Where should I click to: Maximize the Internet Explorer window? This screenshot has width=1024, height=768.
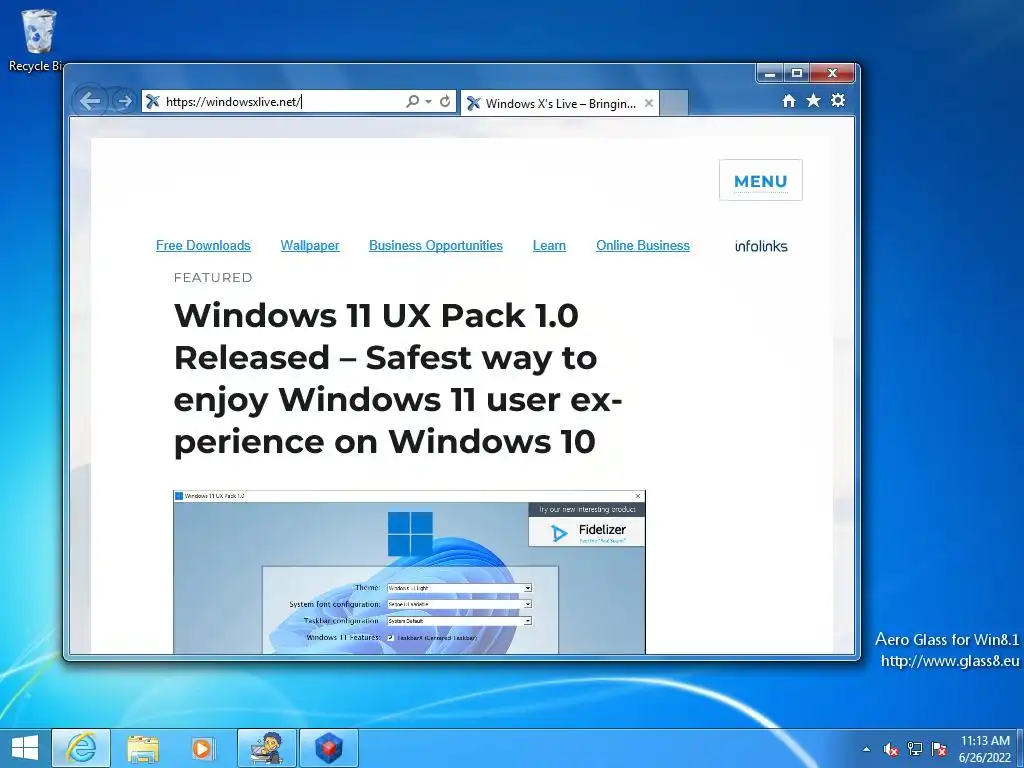(x=797, y=73)
